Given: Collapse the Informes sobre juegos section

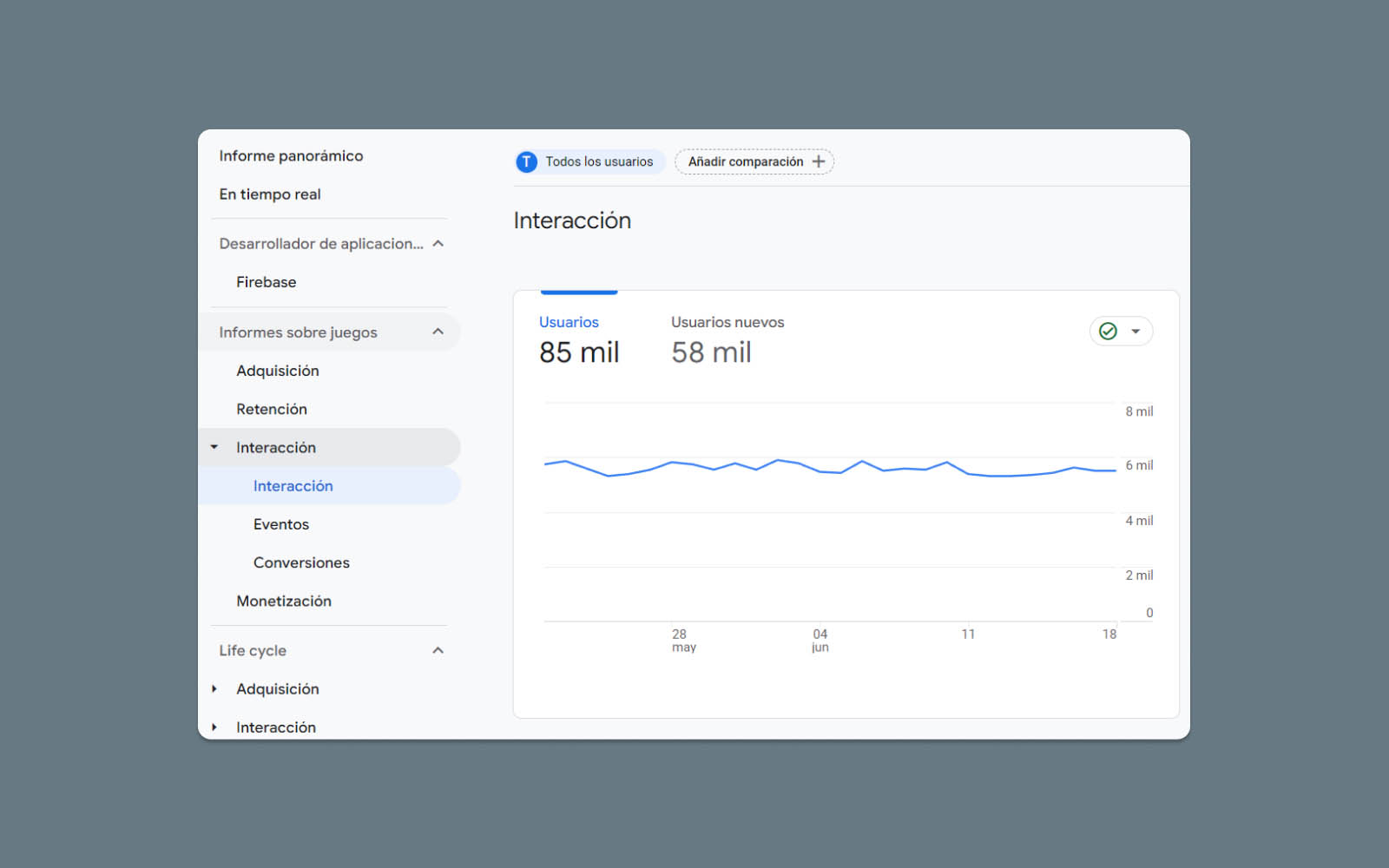Looking at the screenshot, I should click(x=438, y=332).
